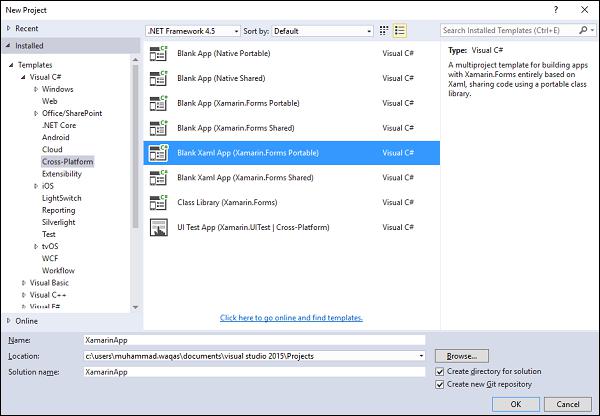The image size is (600, 416).
Task: Select the LightSwitch template category
Action: tap(62, 198)
